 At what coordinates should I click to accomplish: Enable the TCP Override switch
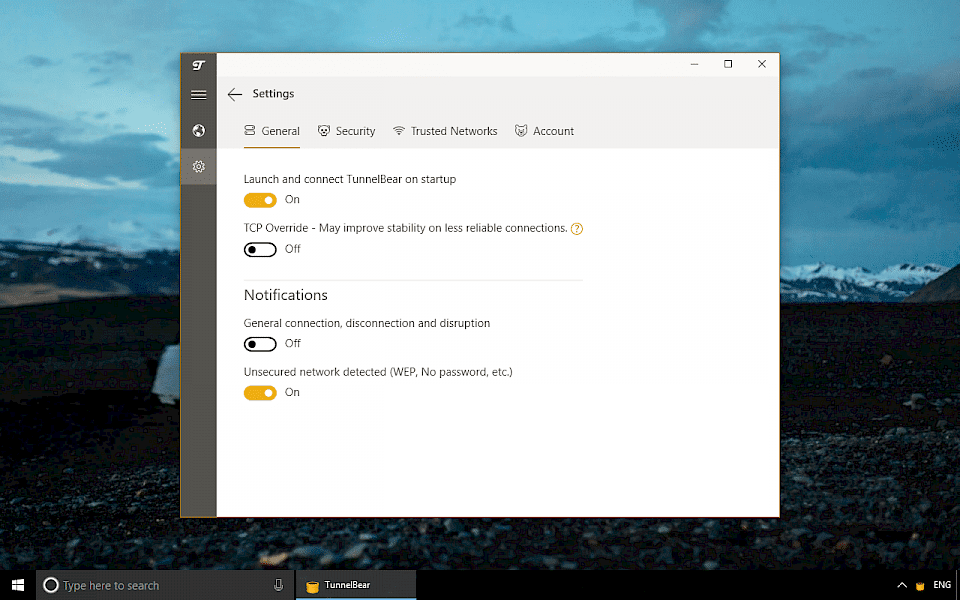(260, 250)
